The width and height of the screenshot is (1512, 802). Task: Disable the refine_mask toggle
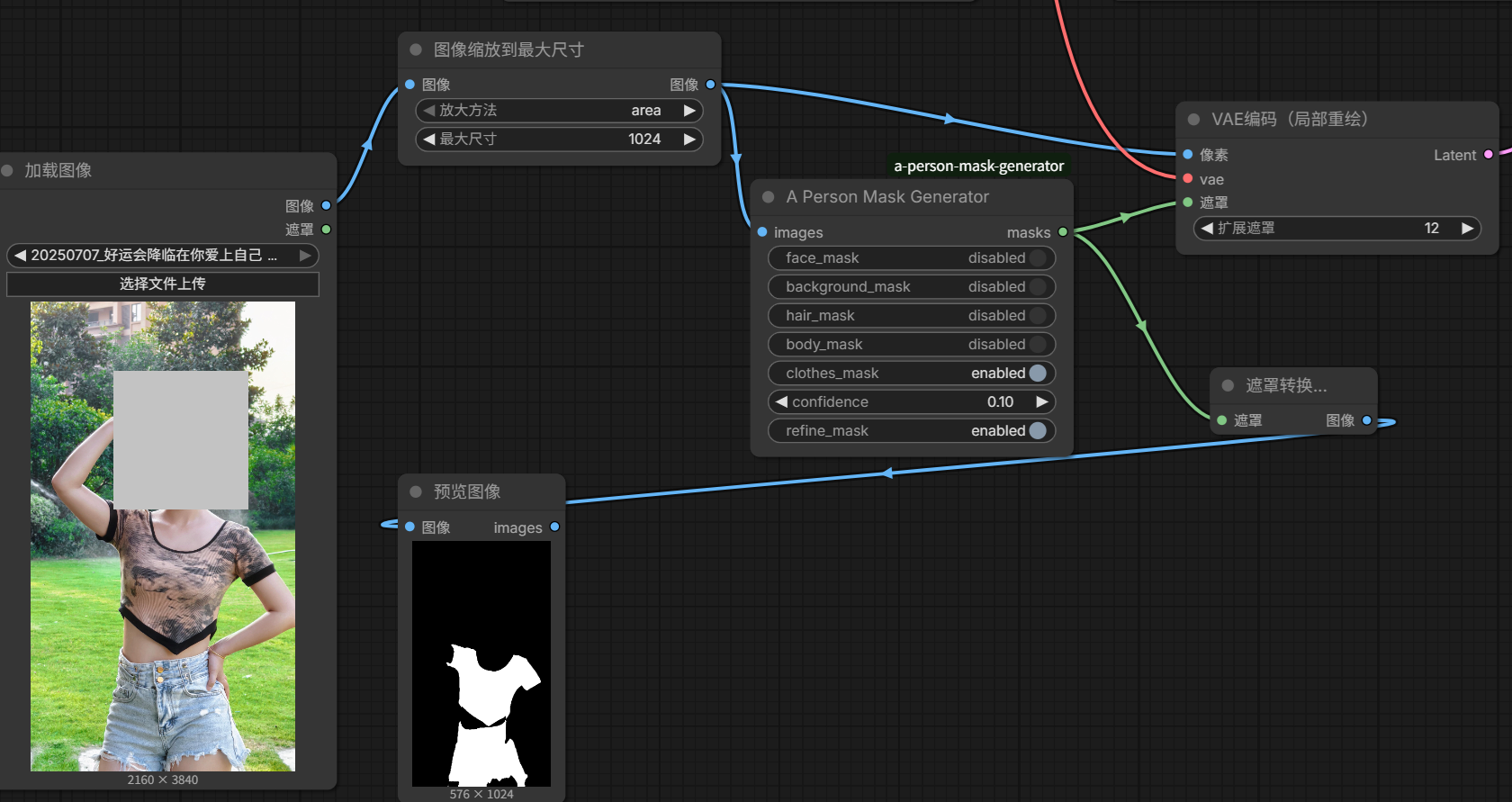pos(1038,430)
